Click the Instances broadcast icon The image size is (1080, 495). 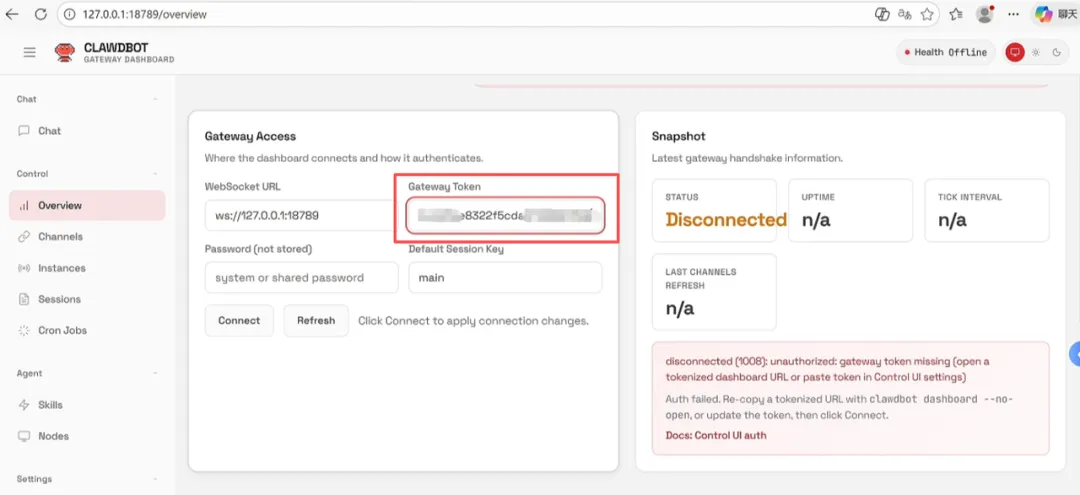tap(24, 268)
